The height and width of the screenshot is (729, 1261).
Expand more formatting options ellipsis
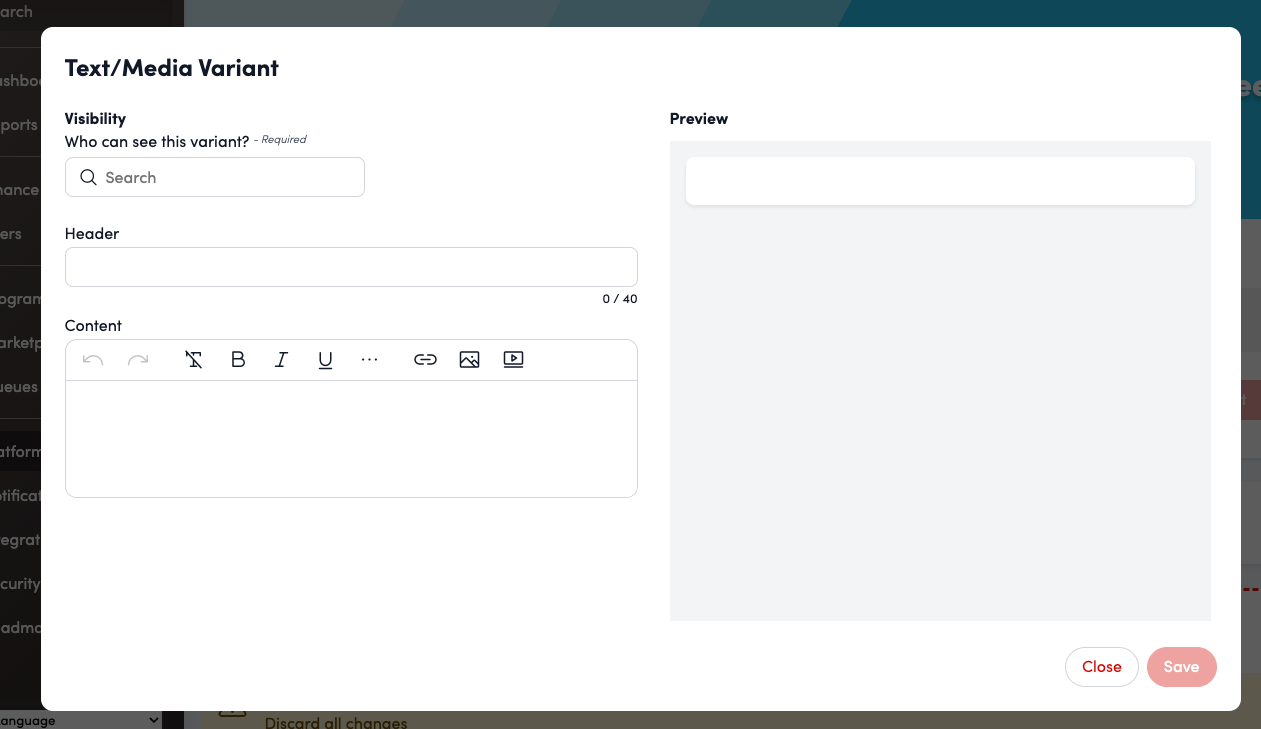370,360
